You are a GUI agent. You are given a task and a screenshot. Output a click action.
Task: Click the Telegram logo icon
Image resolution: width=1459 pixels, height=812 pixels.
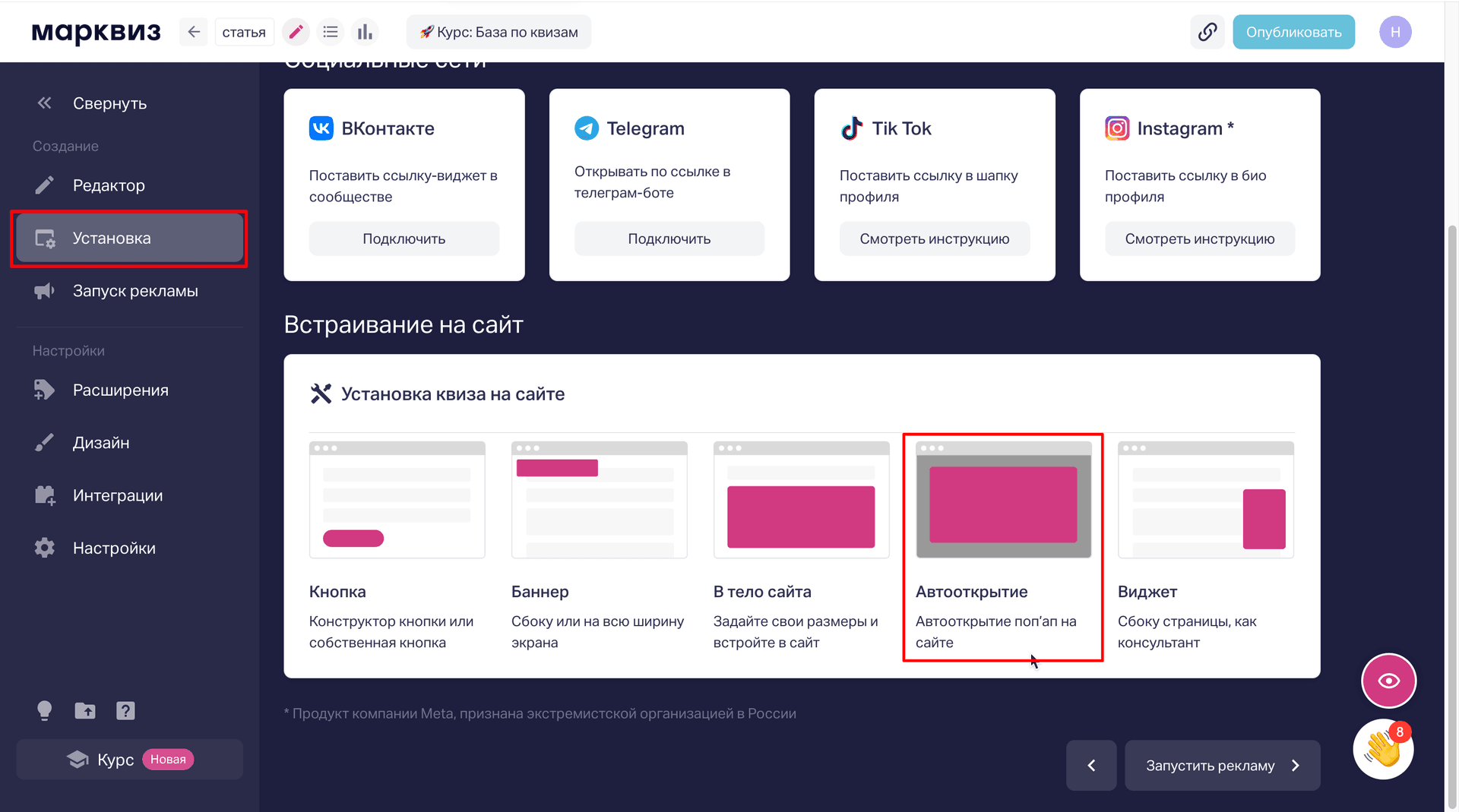click(x=587, y=128)
